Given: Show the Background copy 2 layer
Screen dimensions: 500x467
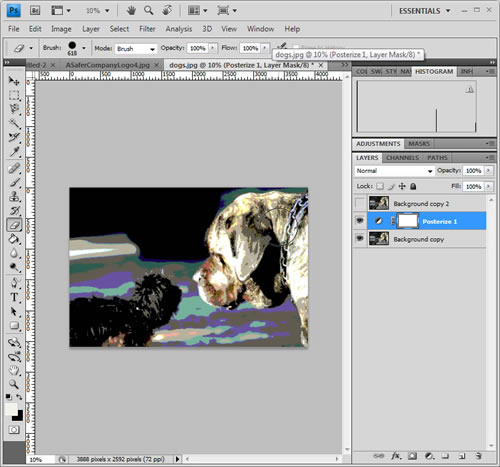Looking at the screenshot, I should pos(360,203).
